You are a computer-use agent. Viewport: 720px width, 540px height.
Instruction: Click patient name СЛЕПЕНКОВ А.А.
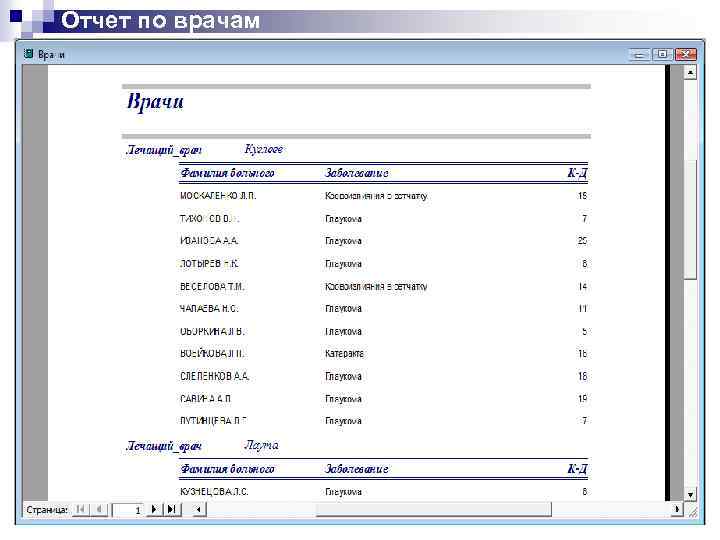pos(214,376)
